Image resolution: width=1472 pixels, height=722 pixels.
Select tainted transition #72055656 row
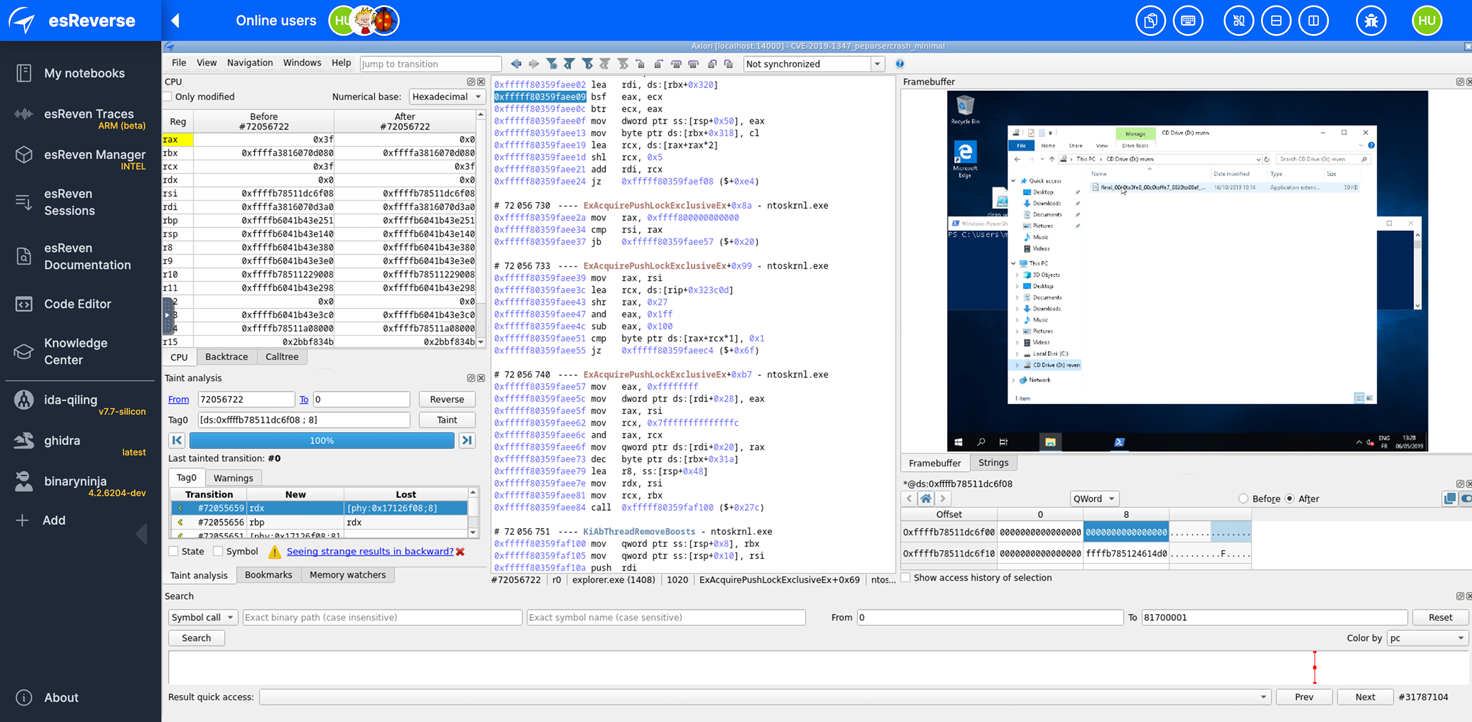click(x=320, y=522)
